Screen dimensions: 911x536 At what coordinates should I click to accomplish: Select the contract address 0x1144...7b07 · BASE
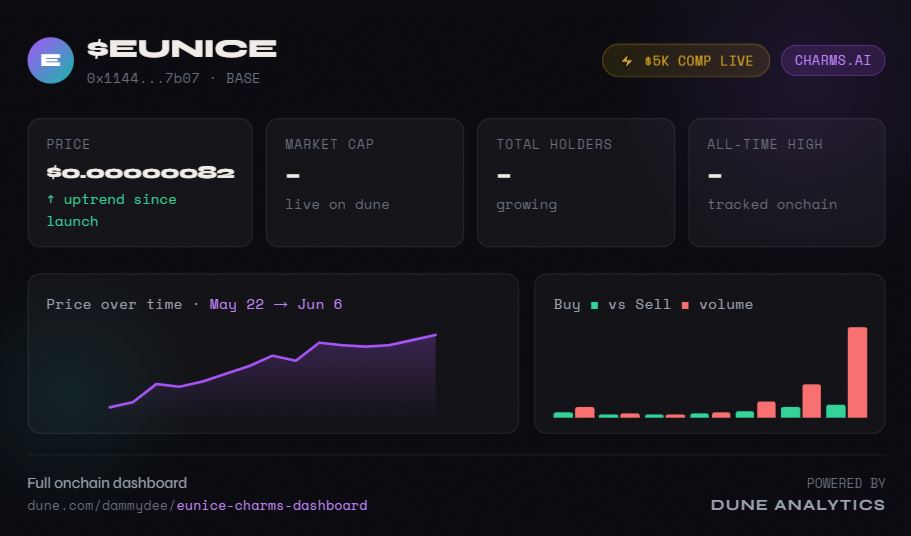click(173, 78)
